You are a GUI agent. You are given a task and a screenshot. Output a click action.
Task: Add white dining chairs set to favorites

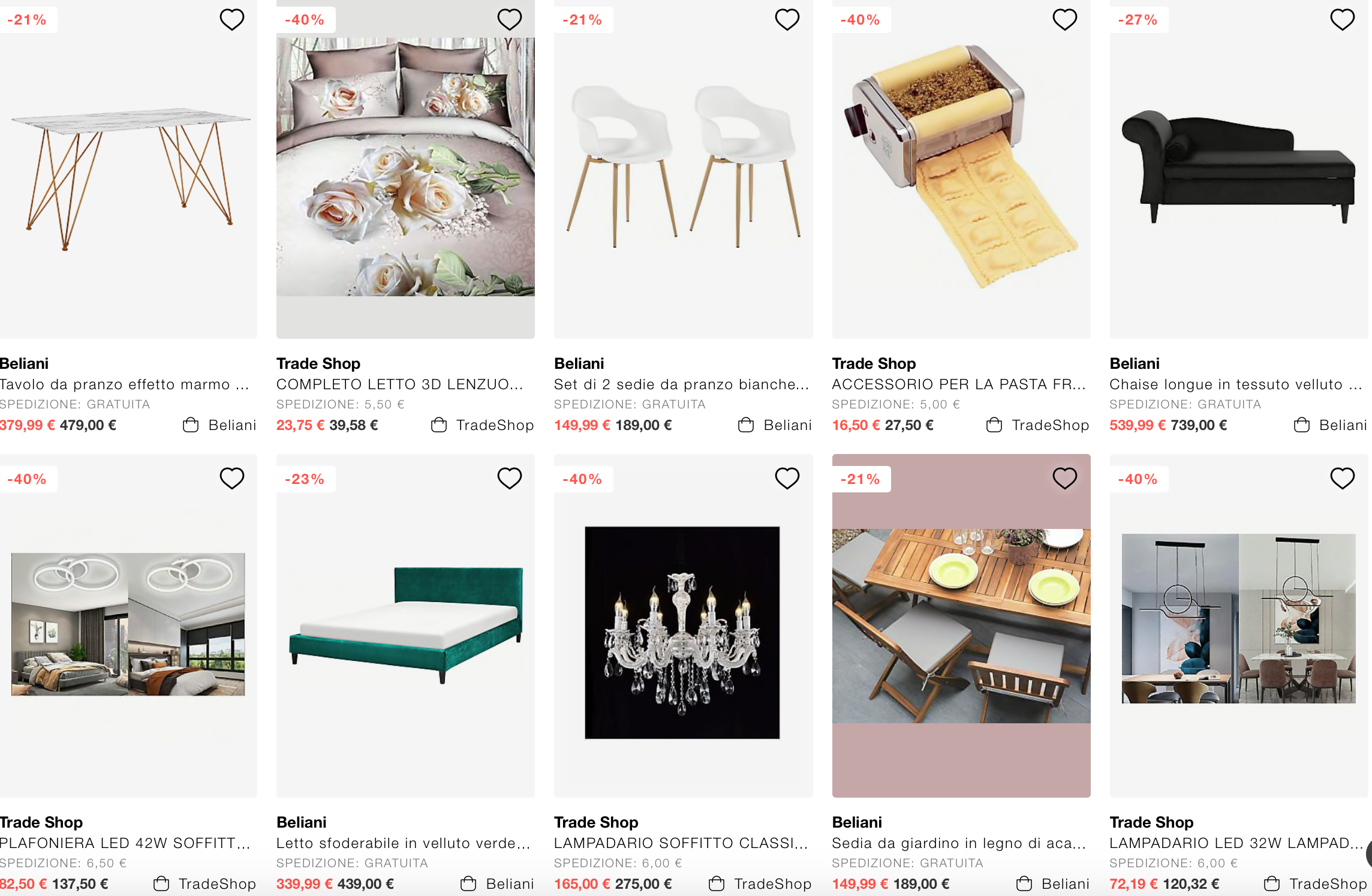click(787, 20)
